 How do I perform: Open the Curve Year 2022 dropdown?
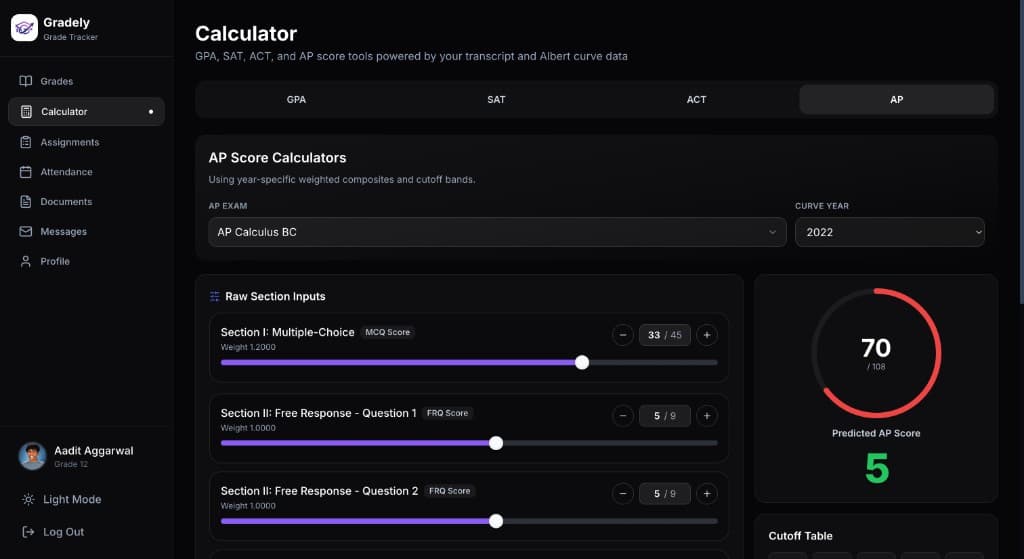[889, 232]
